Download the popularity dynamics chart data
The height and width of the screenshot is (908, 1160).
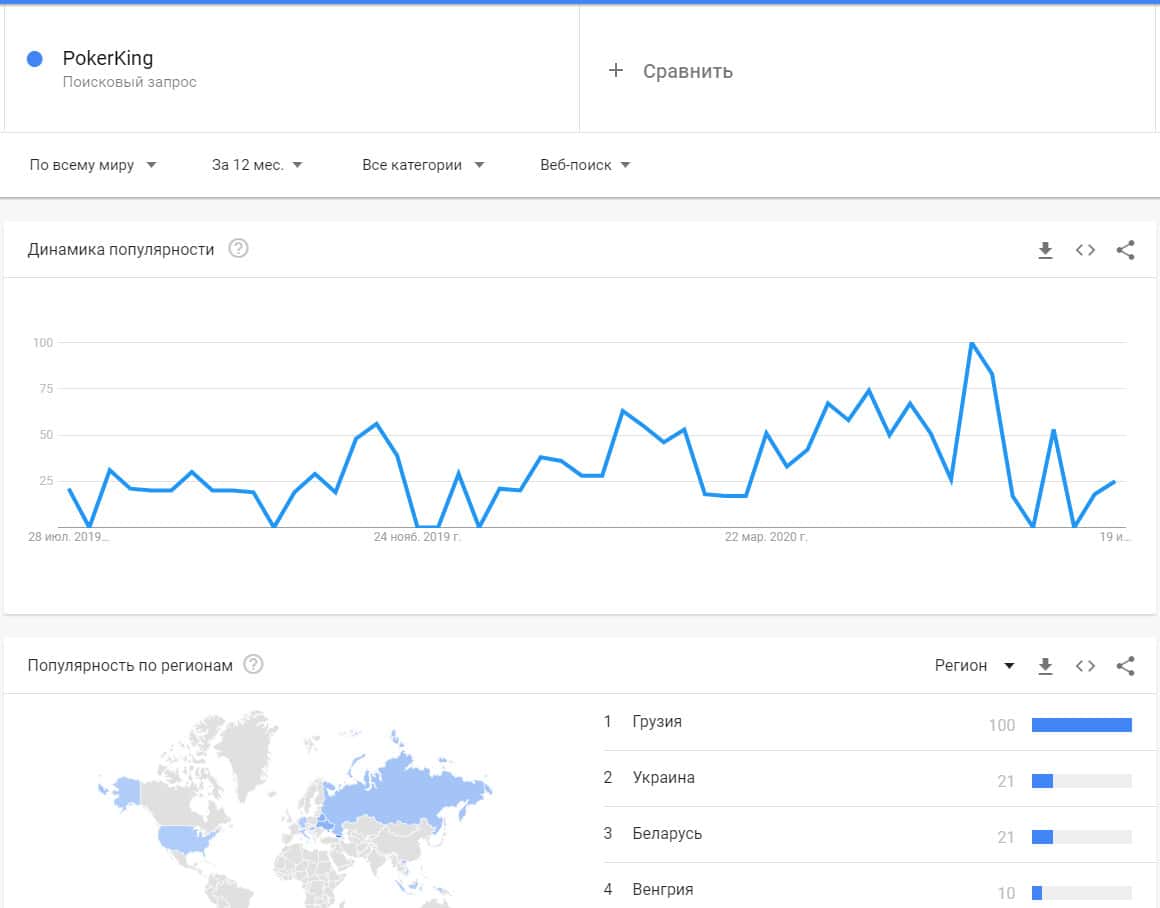point(1045,250)
